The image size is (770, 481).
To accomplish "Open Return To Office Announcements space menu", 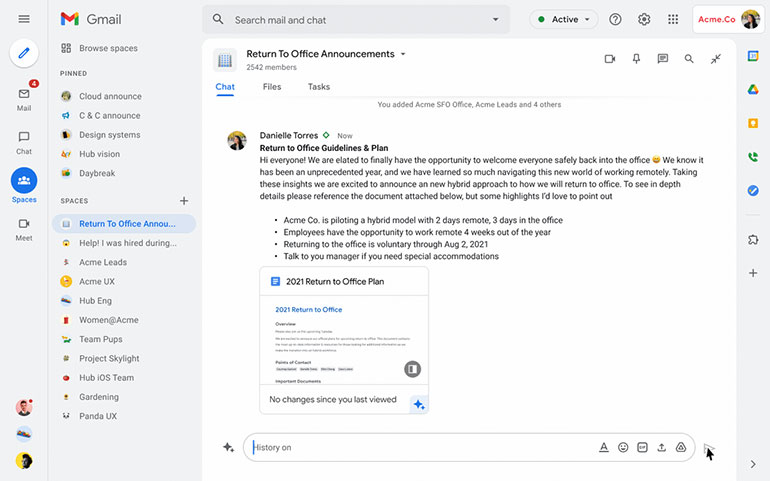I will point(403,54).
